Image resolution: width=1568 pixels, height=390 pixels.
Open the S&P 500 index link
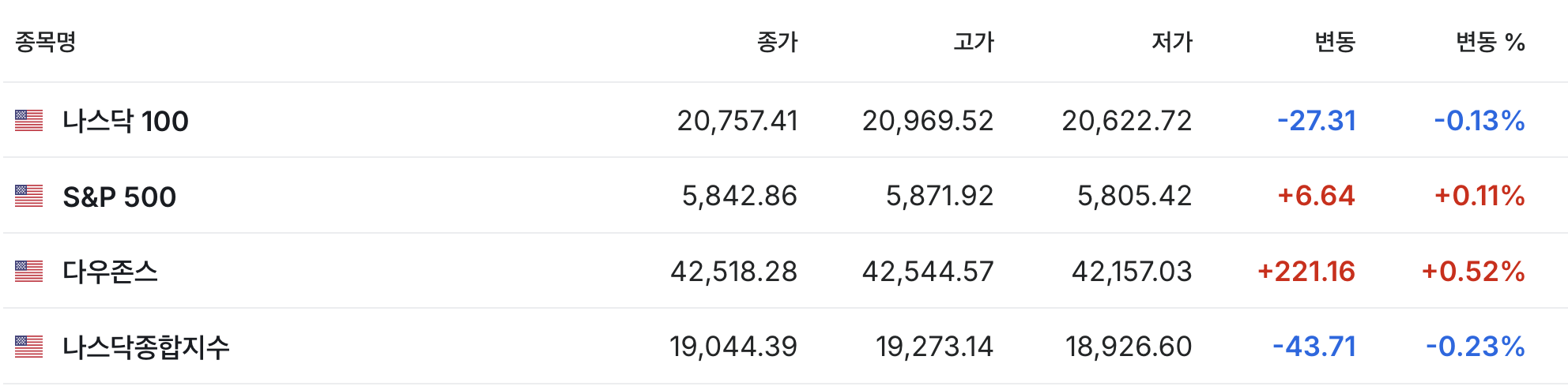[119, 197]
